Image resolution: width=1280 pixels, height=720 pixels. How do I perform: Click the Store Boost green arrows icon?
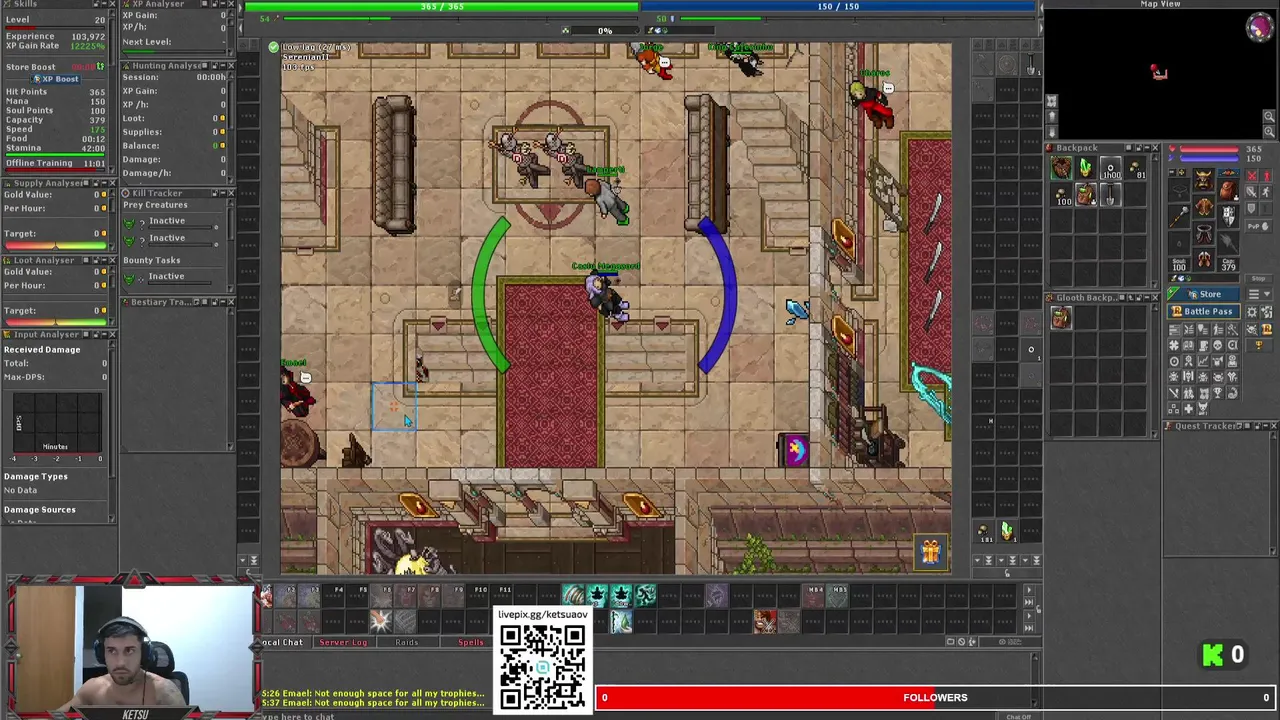(100, 67)
